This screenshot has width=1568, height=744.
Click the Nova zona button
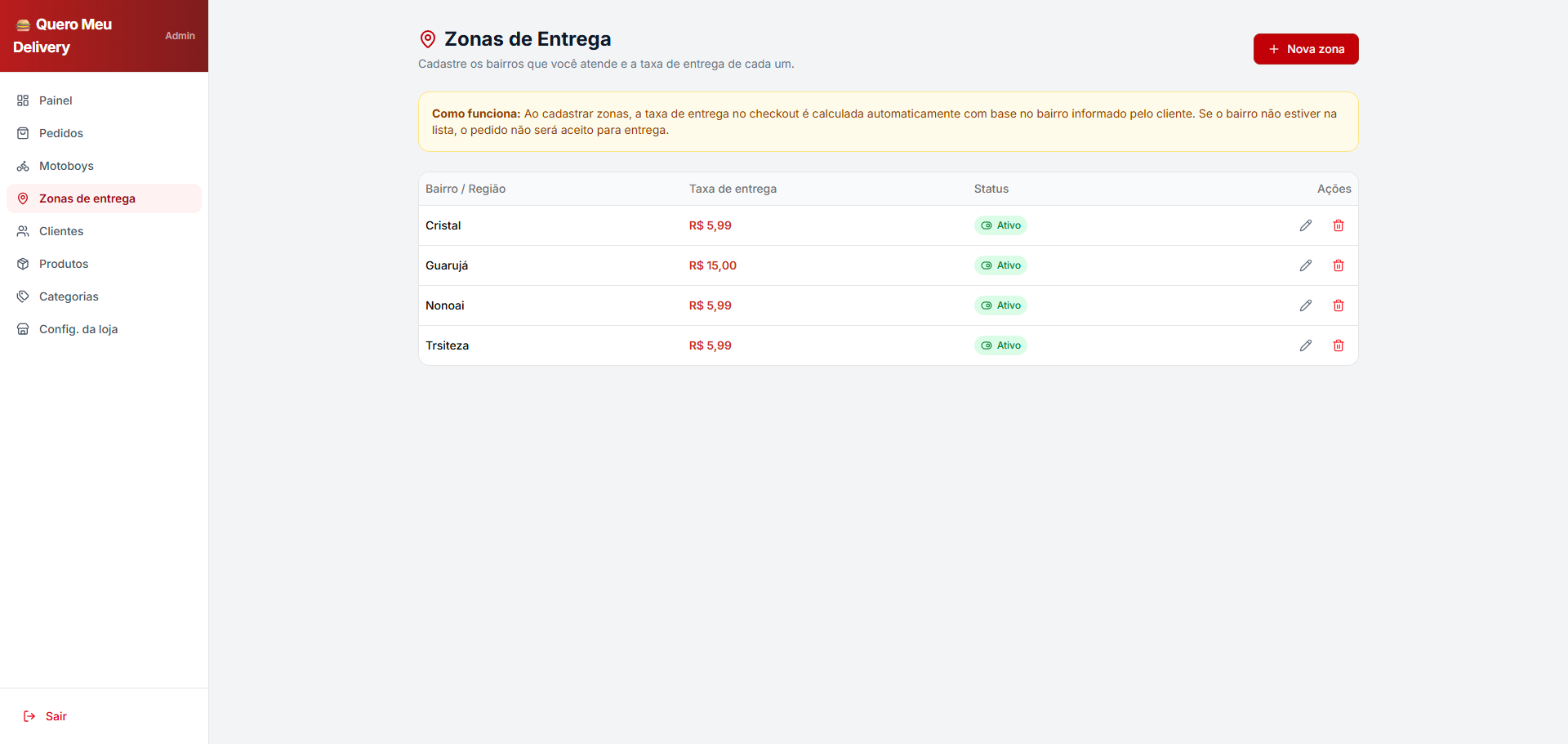pos(1306,49)
